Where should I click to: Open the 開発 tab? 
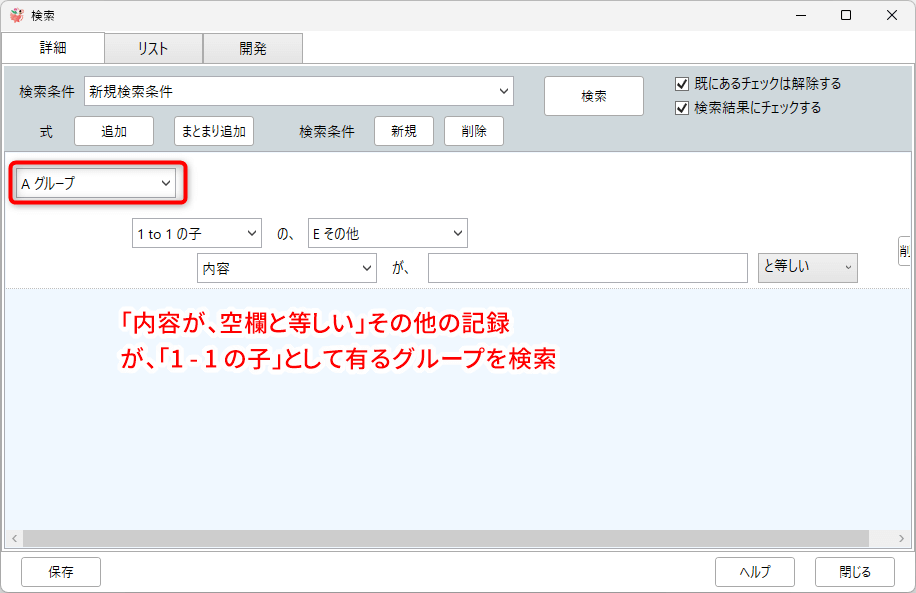(252, 48)
